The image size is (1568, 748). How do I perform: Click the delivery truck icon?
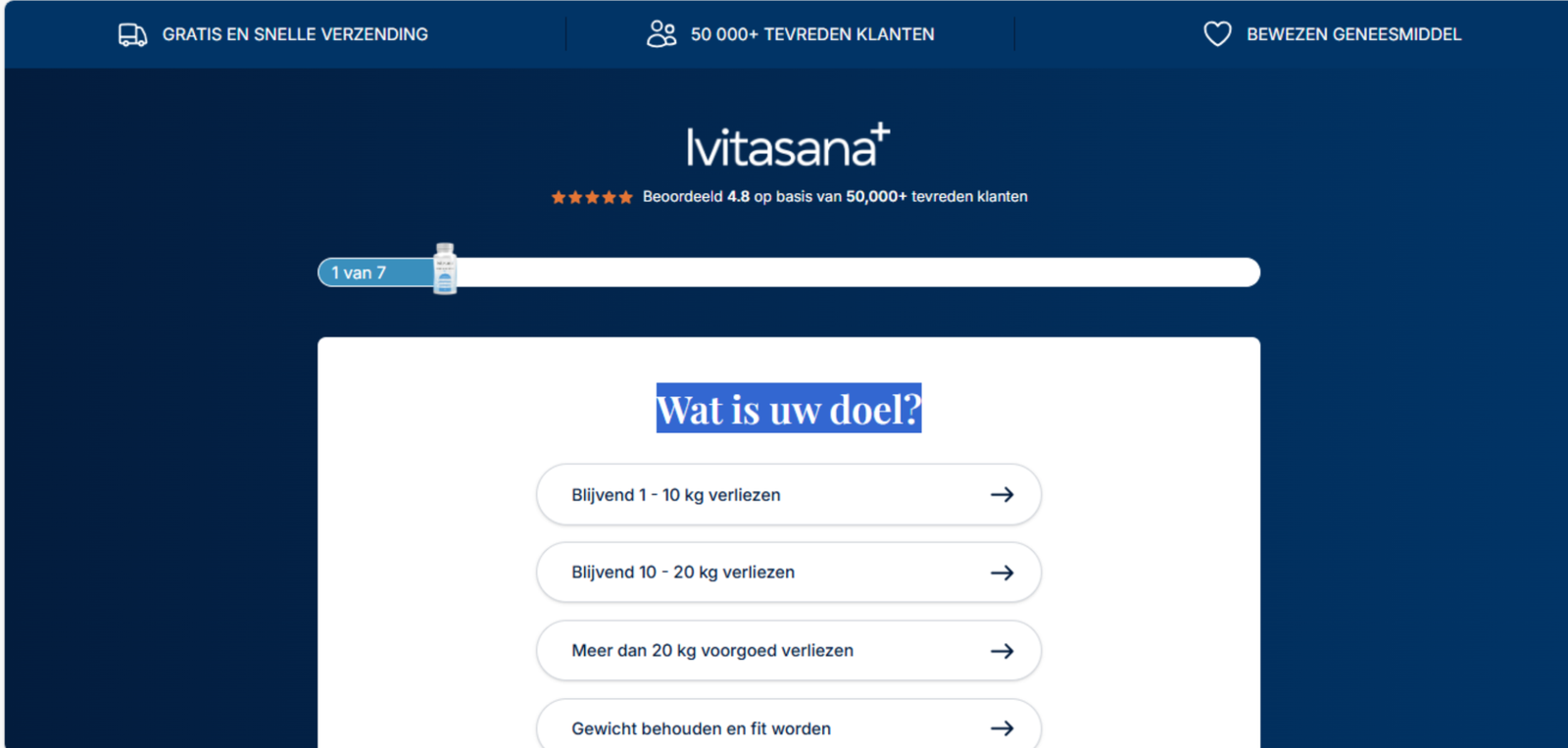pyautogui.click(x=132, y=34)
